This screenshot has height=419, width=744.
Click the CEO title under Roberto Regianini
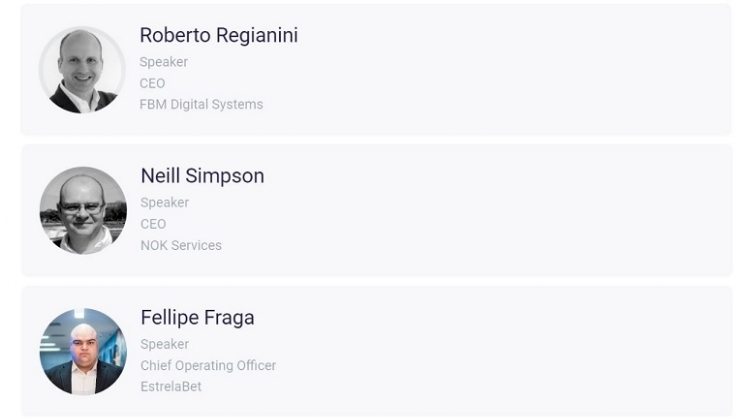(x=153, y=83)
